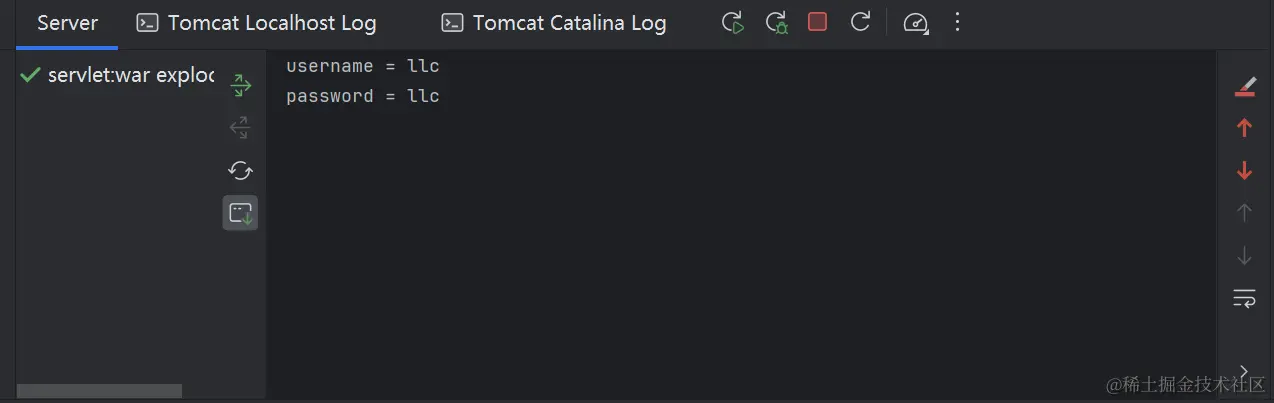Select the servlet:war exploded artifact
This screenshot has width=1274, height=403.
point(118,75)
